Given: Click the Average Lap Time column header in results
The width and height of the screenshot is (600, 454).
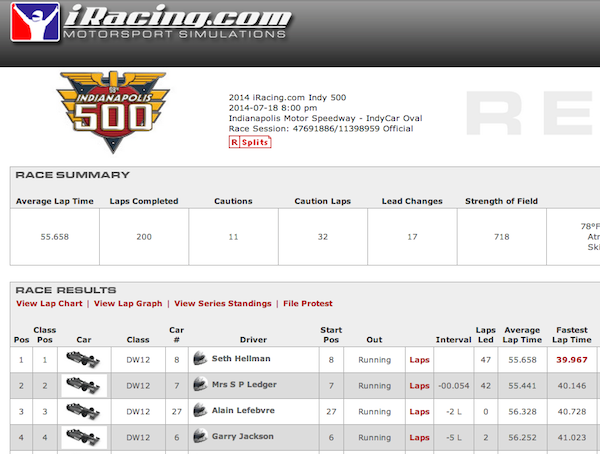Looking at the screenshot, I should coord(522,335).
